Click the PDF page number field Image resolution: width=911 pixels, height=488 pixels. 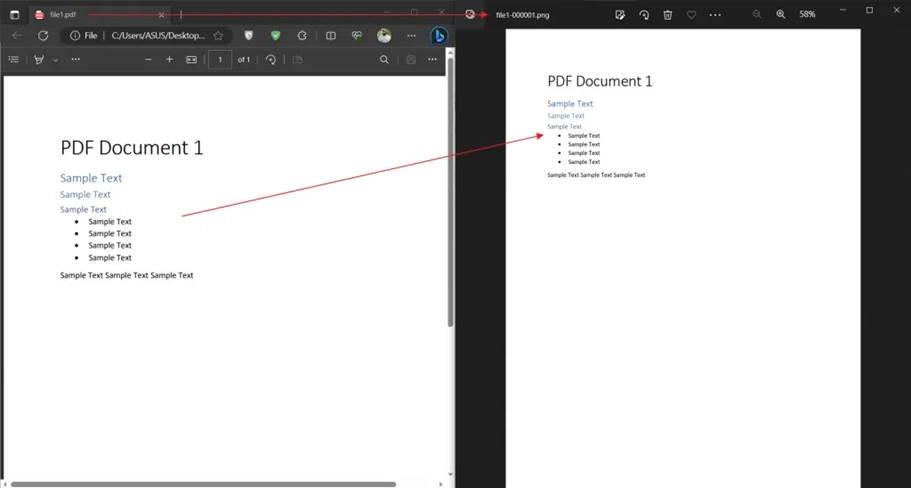coord(220,59)
